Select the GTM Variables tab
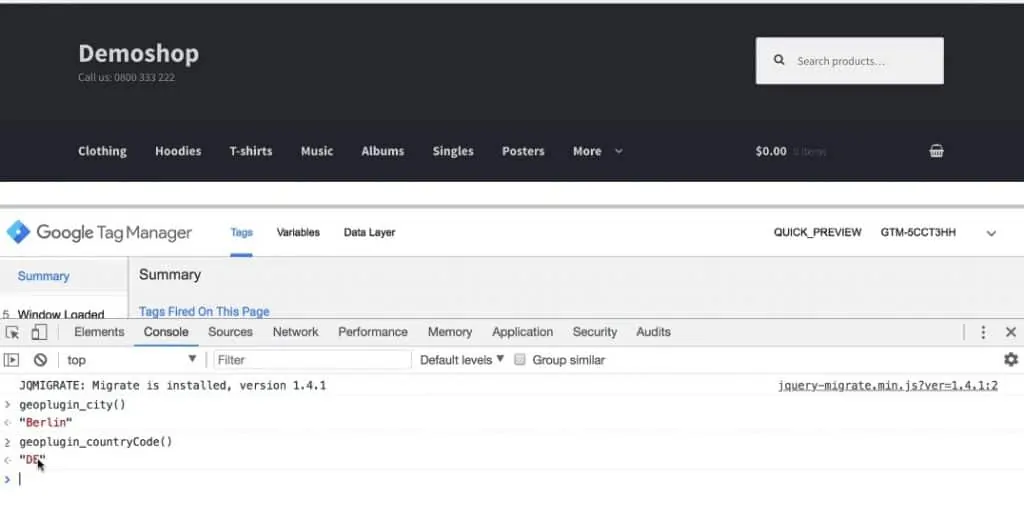 [298, 232]
